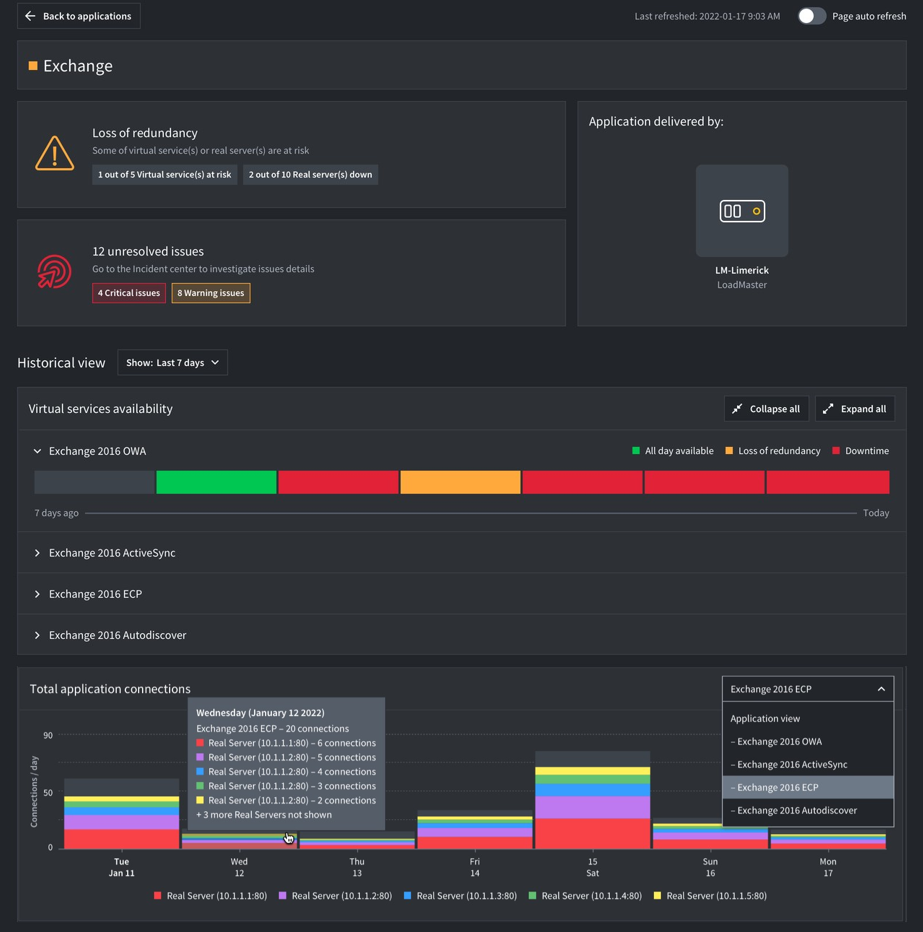This screenshot has height=932, width=923.
Task: Collapse the Exchange 2016 OWA row
Action: [37, 451]
